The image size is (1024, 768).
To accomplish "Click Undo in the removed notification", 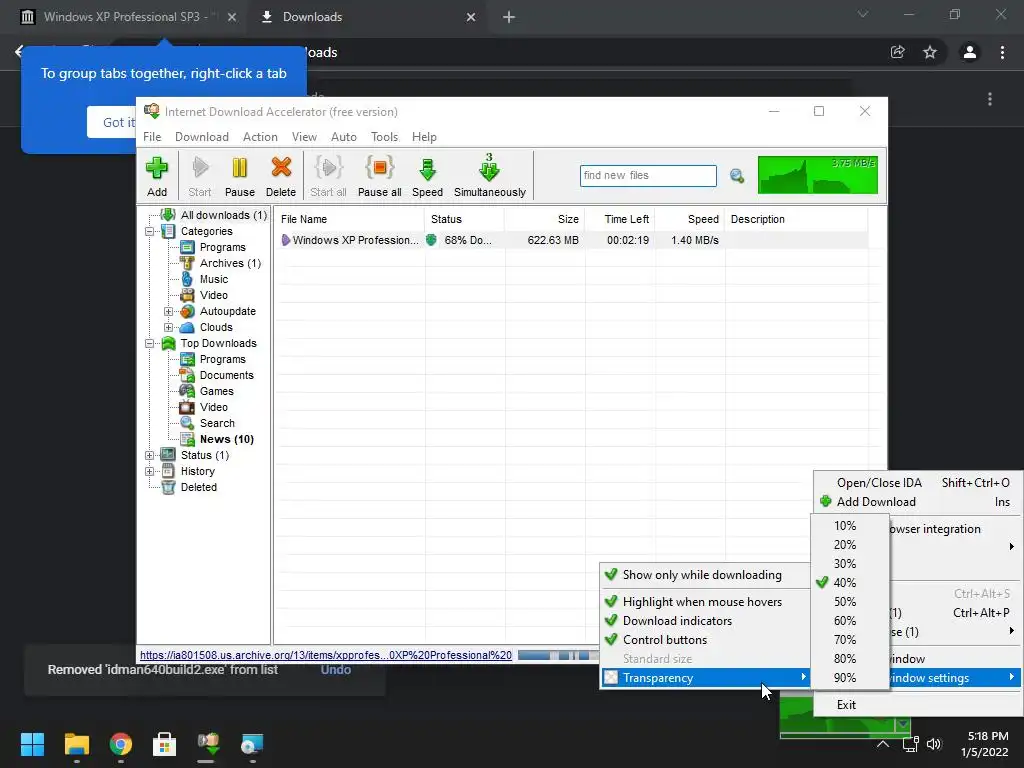I will pyautogui.click(x=336, y=669).
